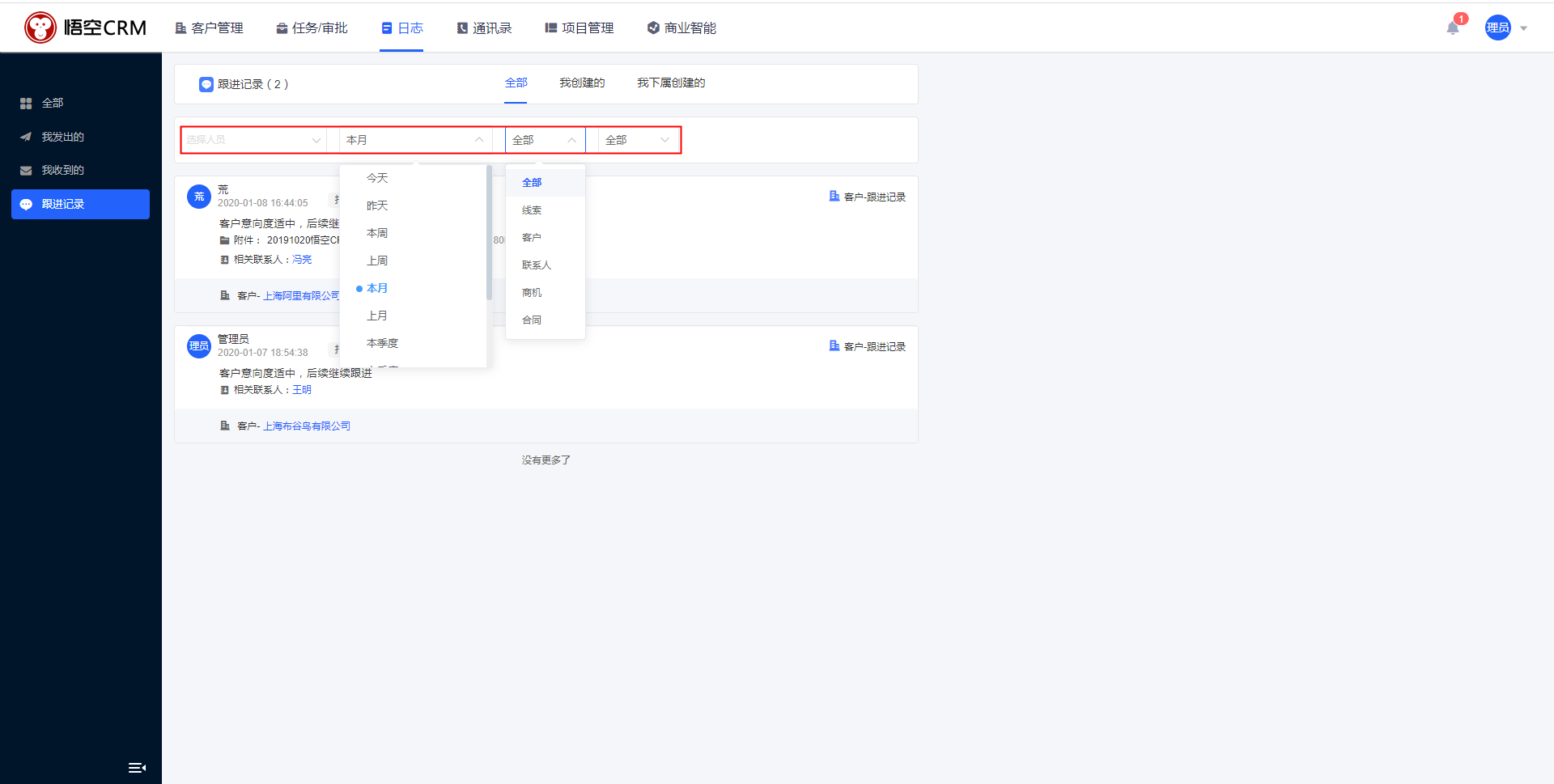The image size is (1554, 784).
Task: Open 日志 in the top navigation
Action: click(x=401, y=28)
